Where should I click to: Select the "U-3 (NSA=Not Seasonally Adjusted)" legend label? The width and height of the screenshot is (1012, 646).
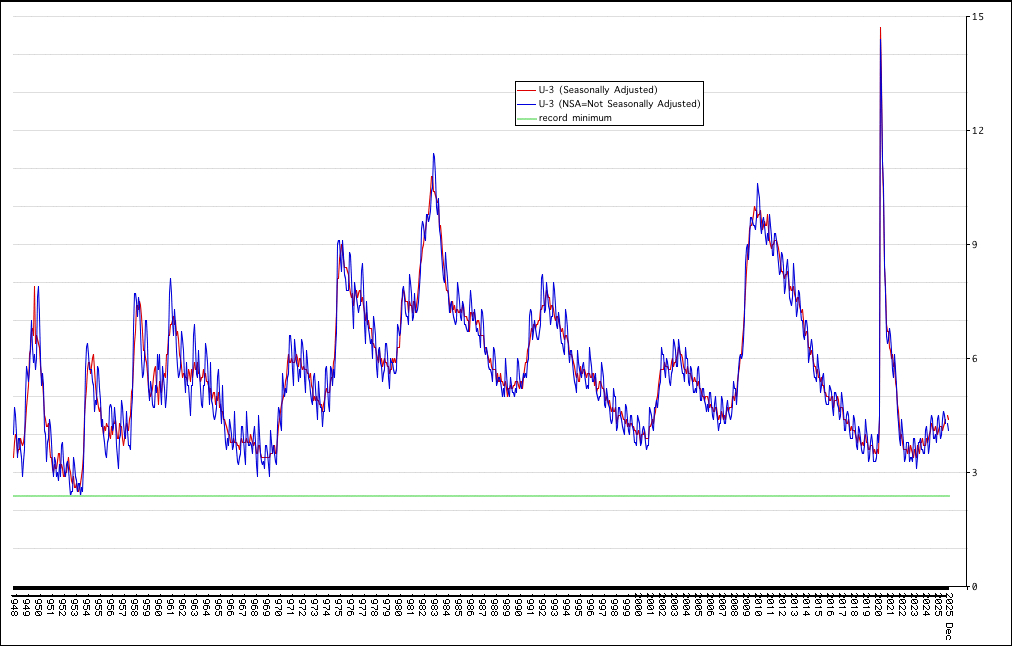pyautogui.click(x=619, y=104)
